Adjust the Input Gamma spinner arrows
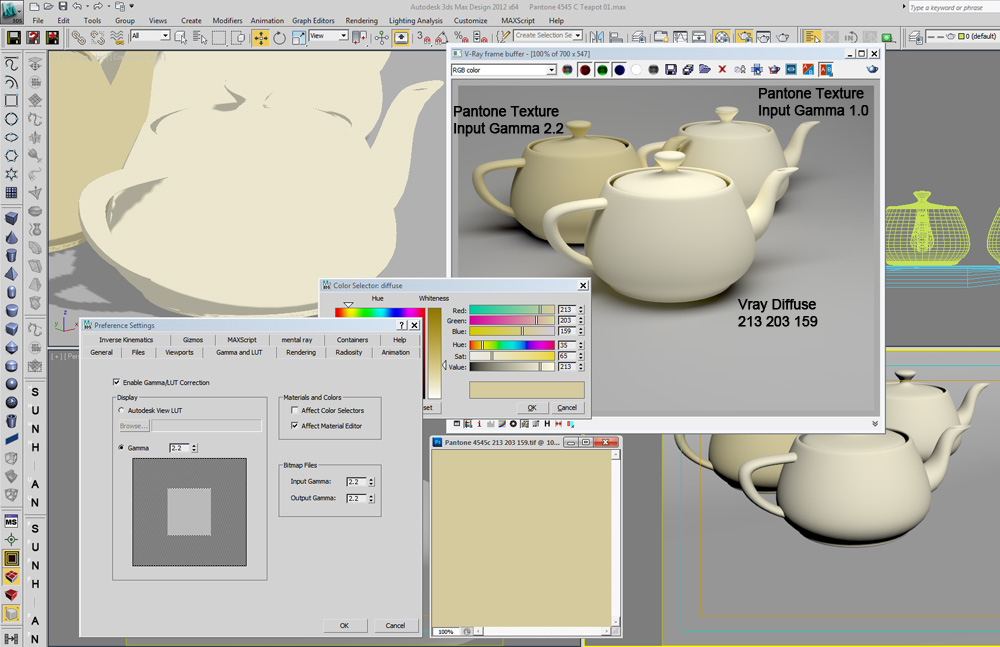Image resolution: width=1000 pixels, height=647 pixels. point(371,482)
